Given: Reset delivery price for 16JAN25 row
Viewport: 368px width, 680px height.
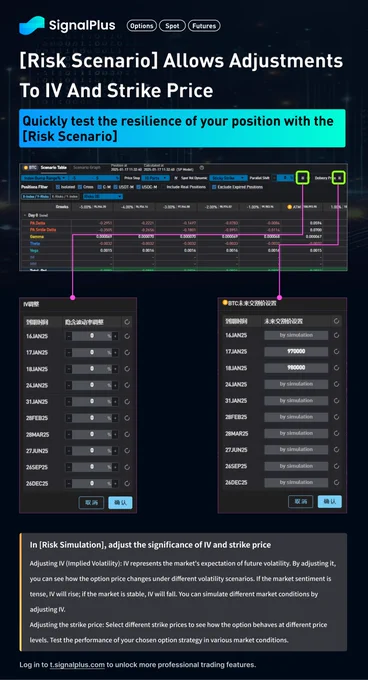Looking at the screenshot, I should point(337,335).
